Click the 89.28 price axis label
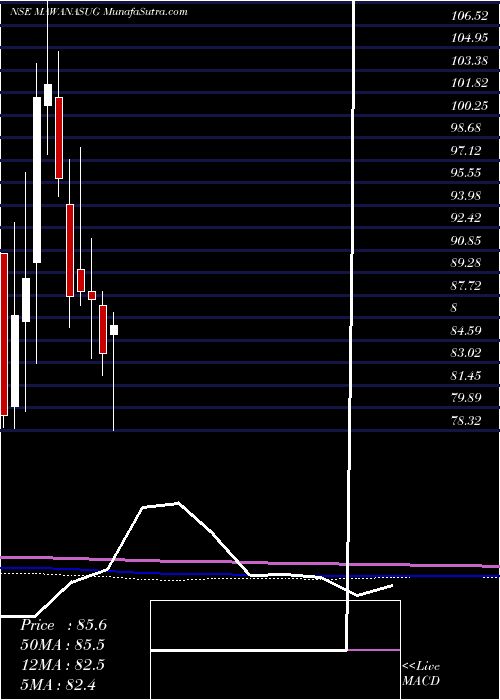Screen dimensions: 500x700 (467, 263)
